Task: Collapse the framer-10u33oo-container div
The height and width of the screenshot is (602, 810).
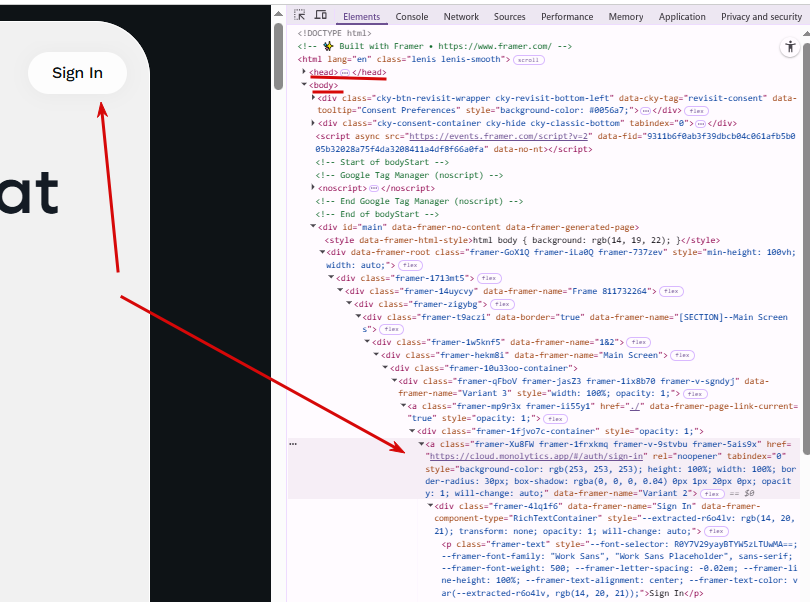Action: [385, 367]
